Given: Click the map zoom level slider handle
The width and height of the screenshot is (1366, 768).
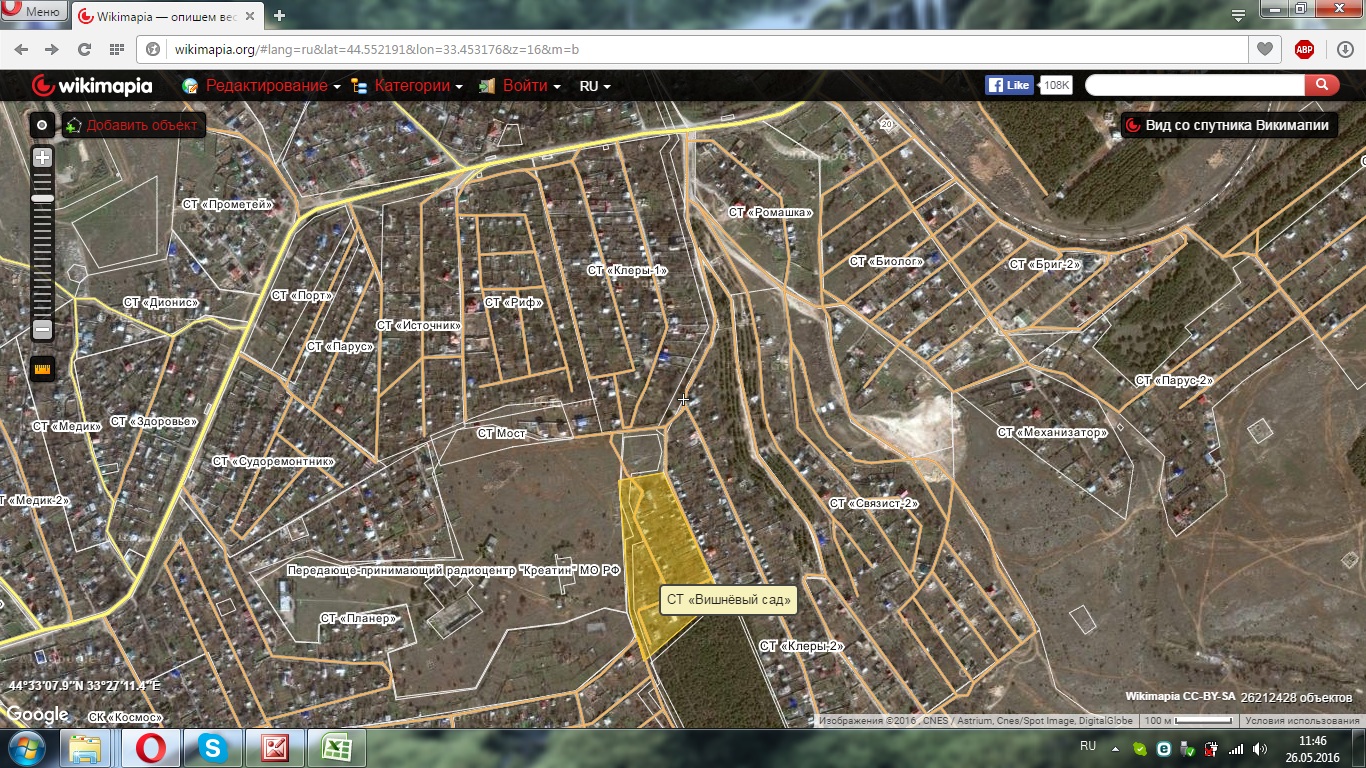Looking at the screenshot, I should (x=42, y=198).
